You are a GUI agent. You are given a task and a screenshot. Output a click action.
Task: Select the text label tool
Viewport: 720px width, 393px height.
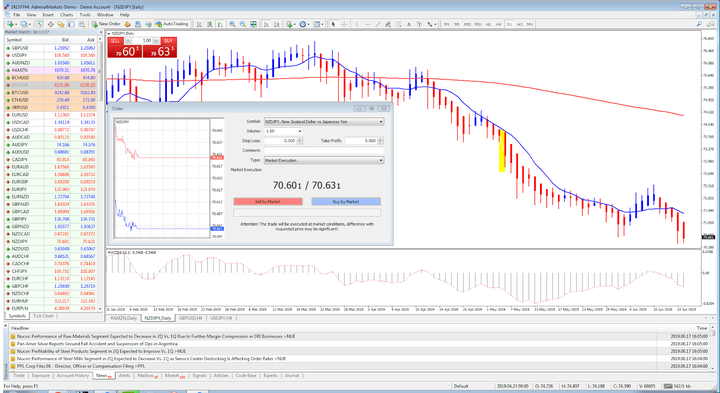click(x=409, y=24)
